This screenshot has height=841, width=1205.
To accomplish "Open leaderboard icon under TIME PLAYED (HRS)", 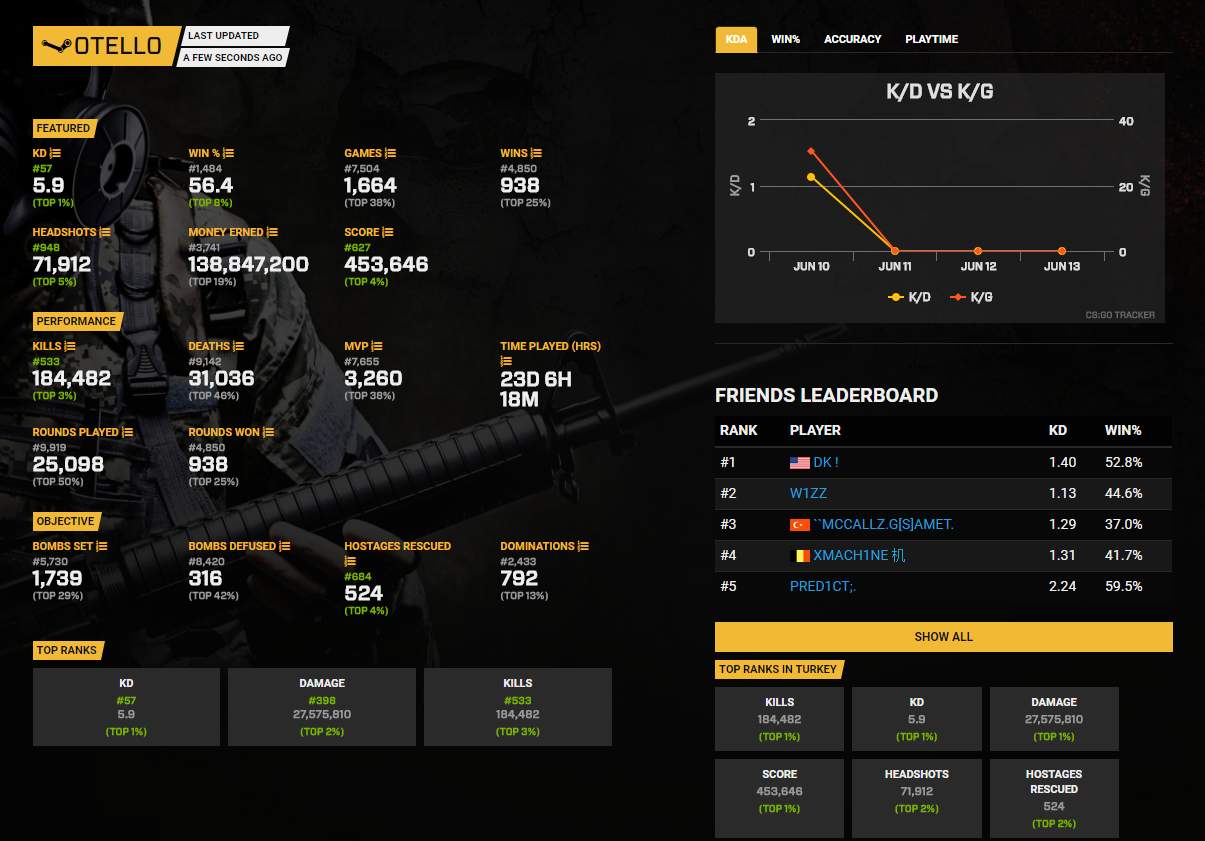I will point(506,361).
